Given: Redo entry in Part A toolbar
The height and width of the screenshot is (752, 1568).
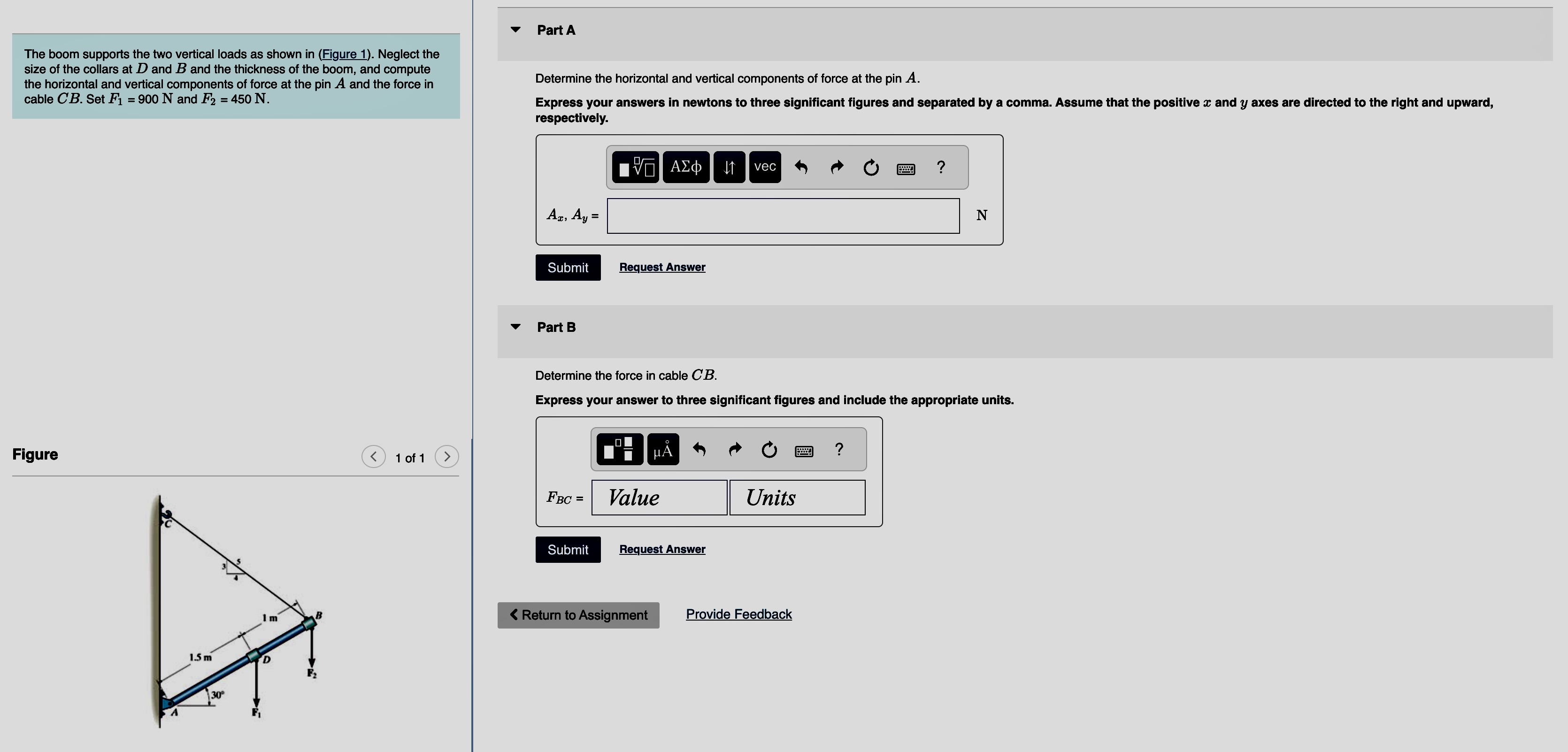Looking at the screenshot, I should [837, 167].
